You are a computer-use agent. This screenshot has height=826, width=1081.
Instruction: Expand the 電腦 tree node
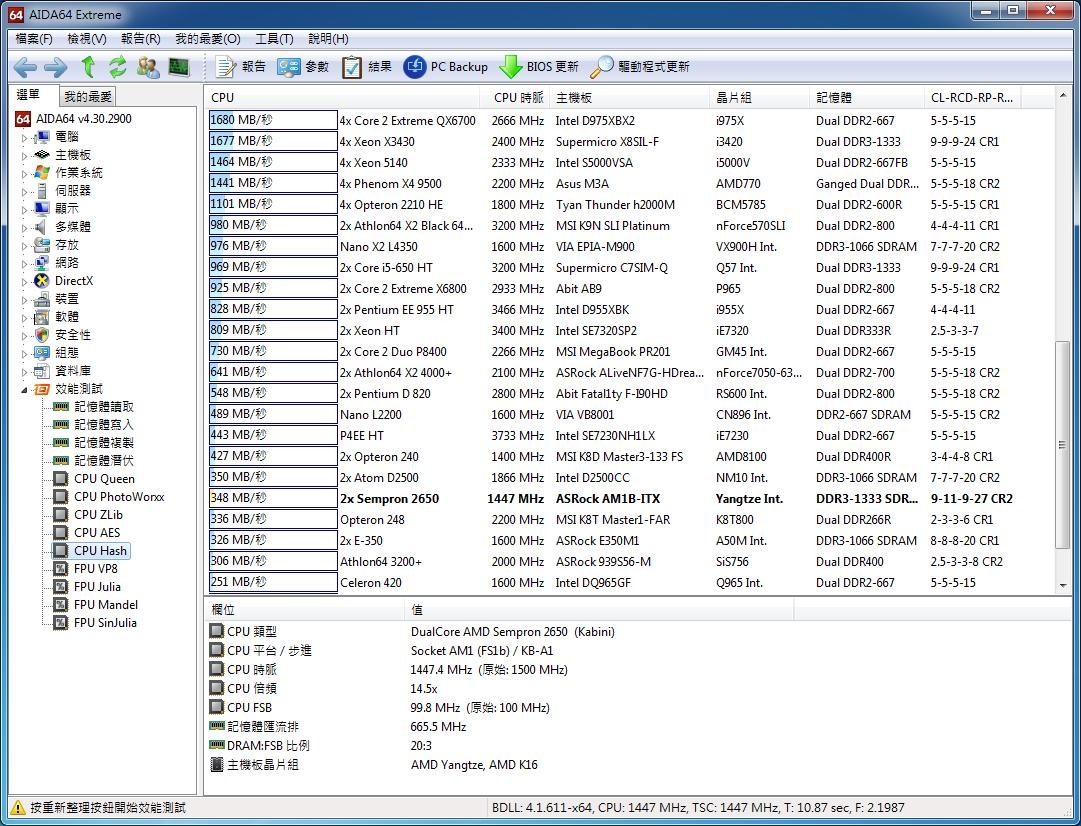[x=24, y=137]
